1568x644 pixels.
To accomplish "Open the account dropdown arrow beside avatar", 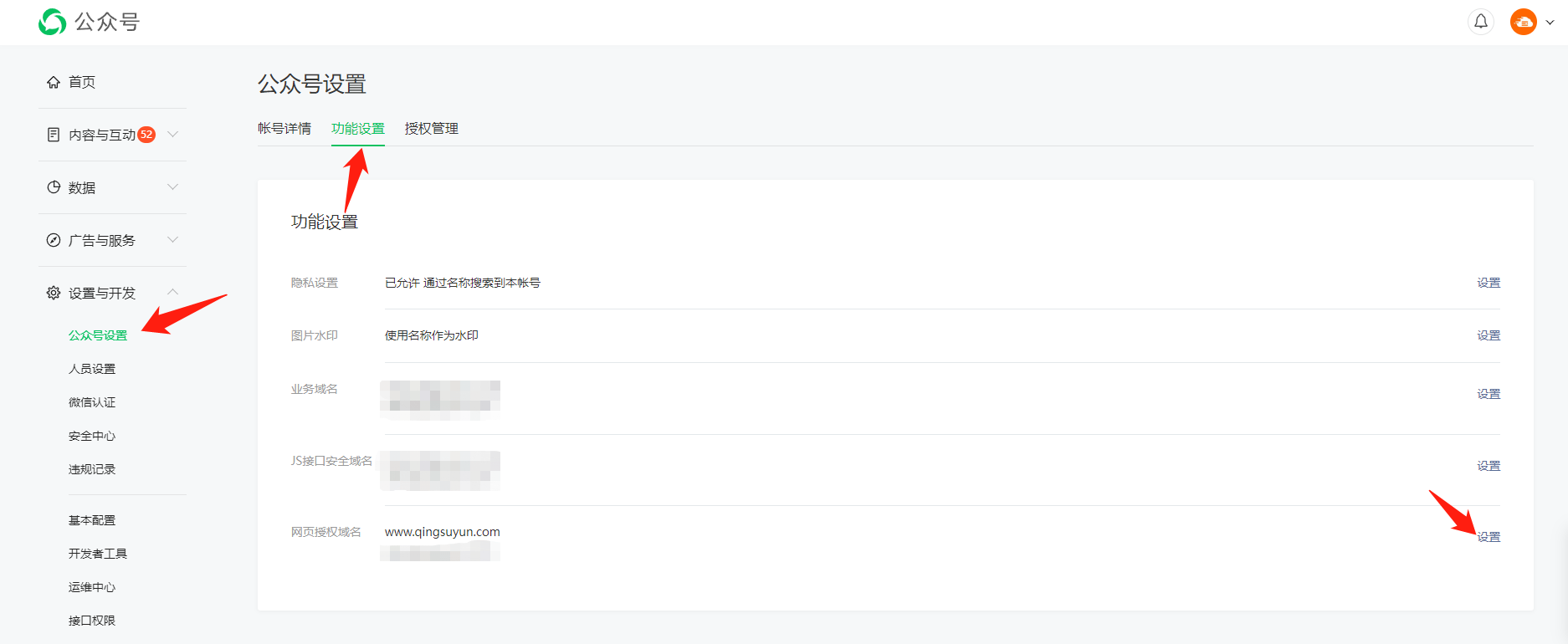I will (x=1550, y=23).
